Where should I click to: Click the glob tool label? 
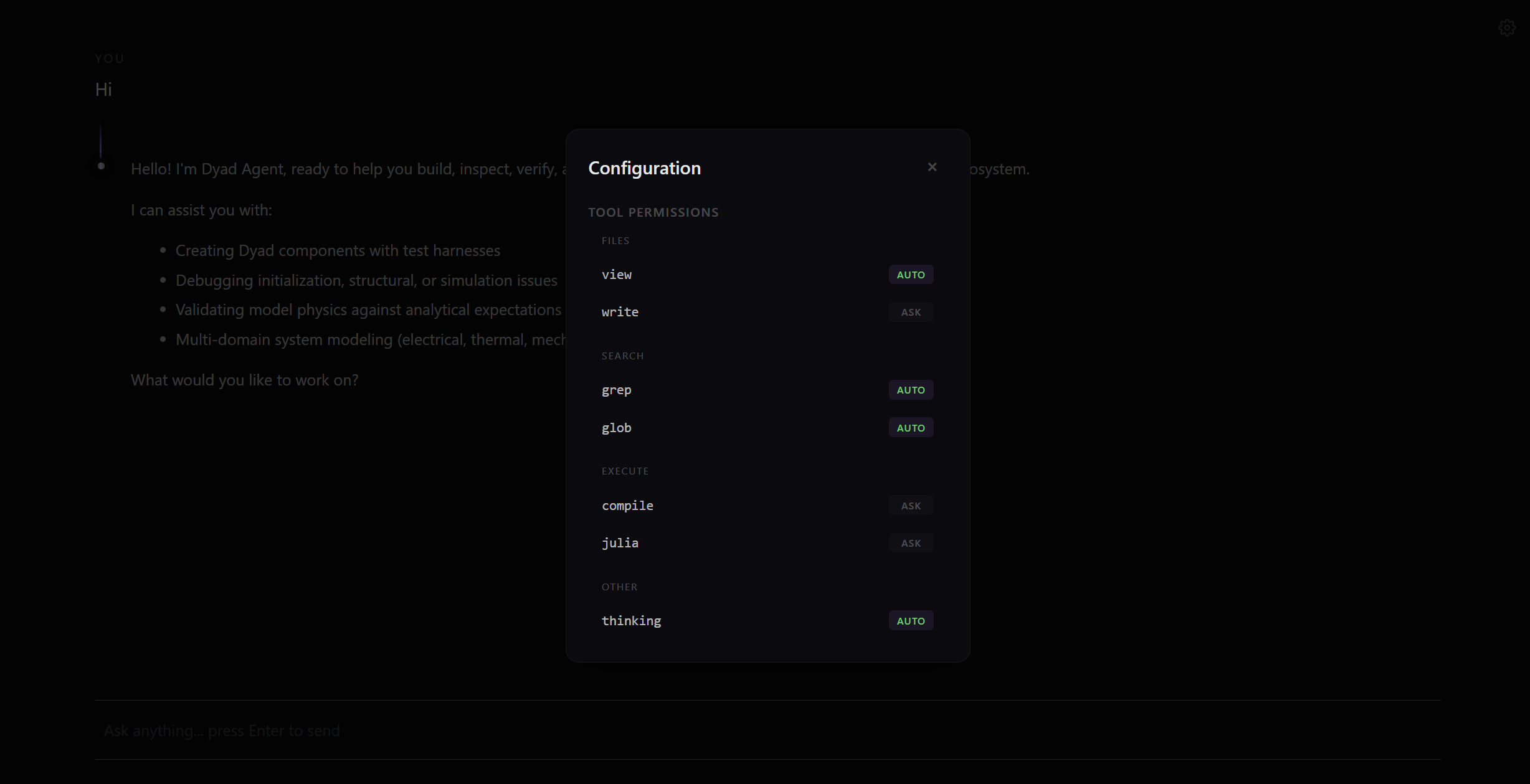click(616, 428)
